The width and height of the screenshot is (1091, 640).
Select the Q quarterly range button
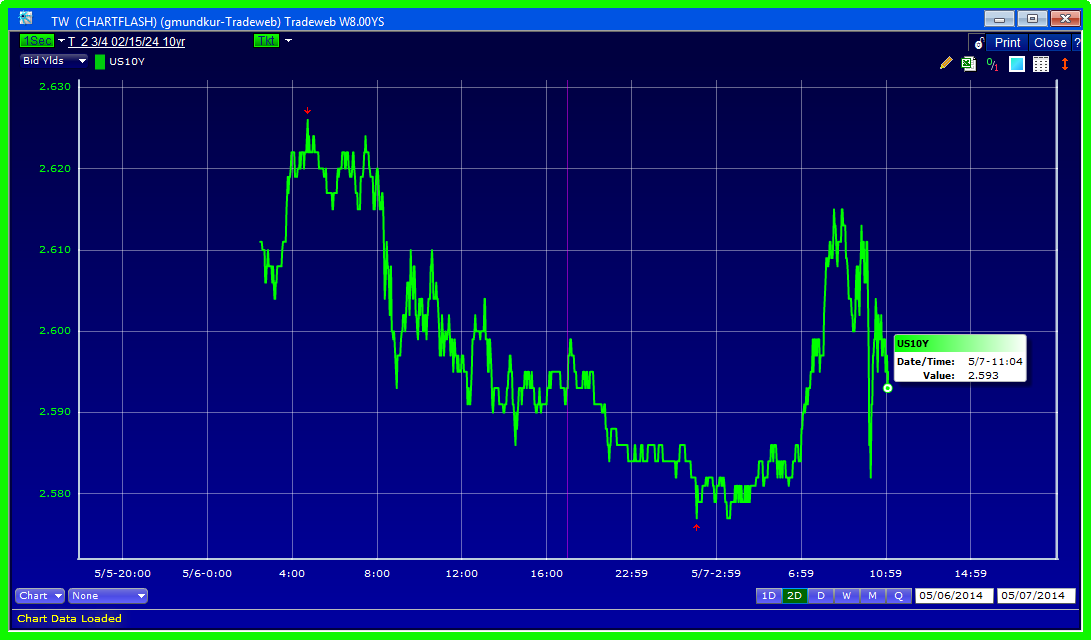[x=898, y=596]
